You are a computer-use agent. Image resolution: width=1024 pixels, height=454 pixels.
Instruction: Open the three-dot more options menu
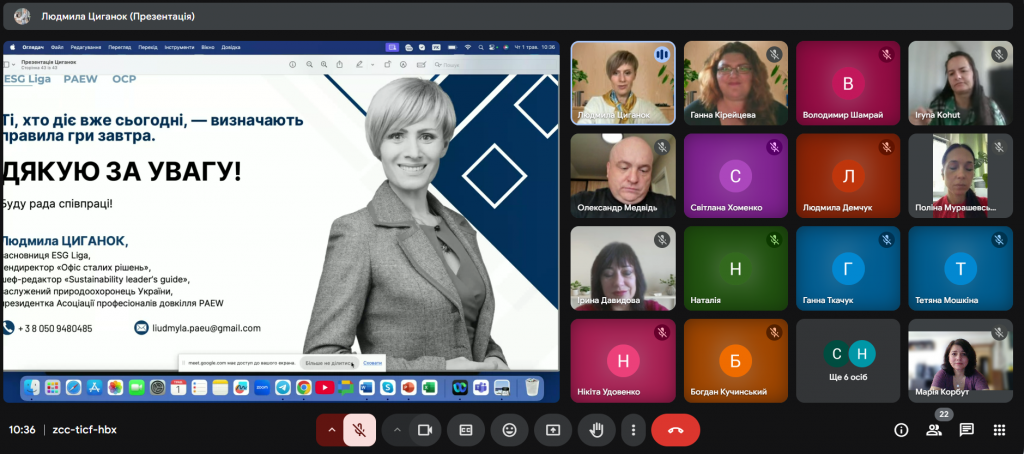[x=633, y=430]
